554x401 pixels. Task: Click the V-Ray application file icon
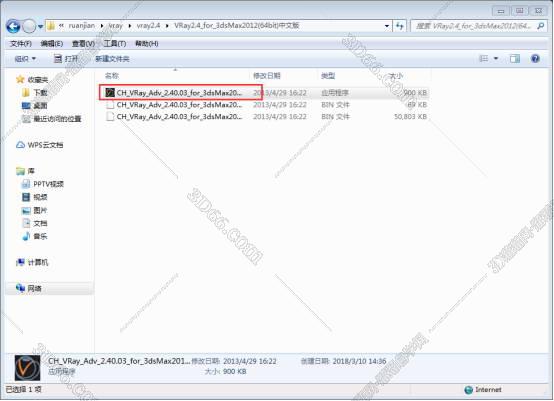point(110,93)
